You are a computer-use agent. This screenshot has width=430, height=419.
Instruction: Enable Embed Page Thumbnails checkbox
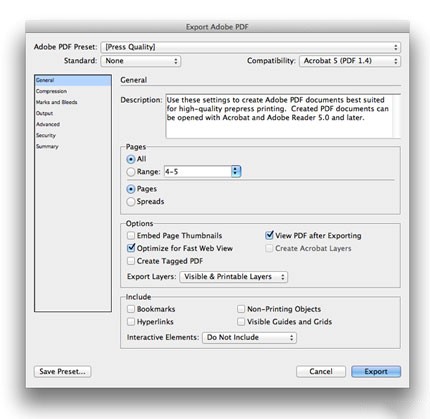(131, 236)
